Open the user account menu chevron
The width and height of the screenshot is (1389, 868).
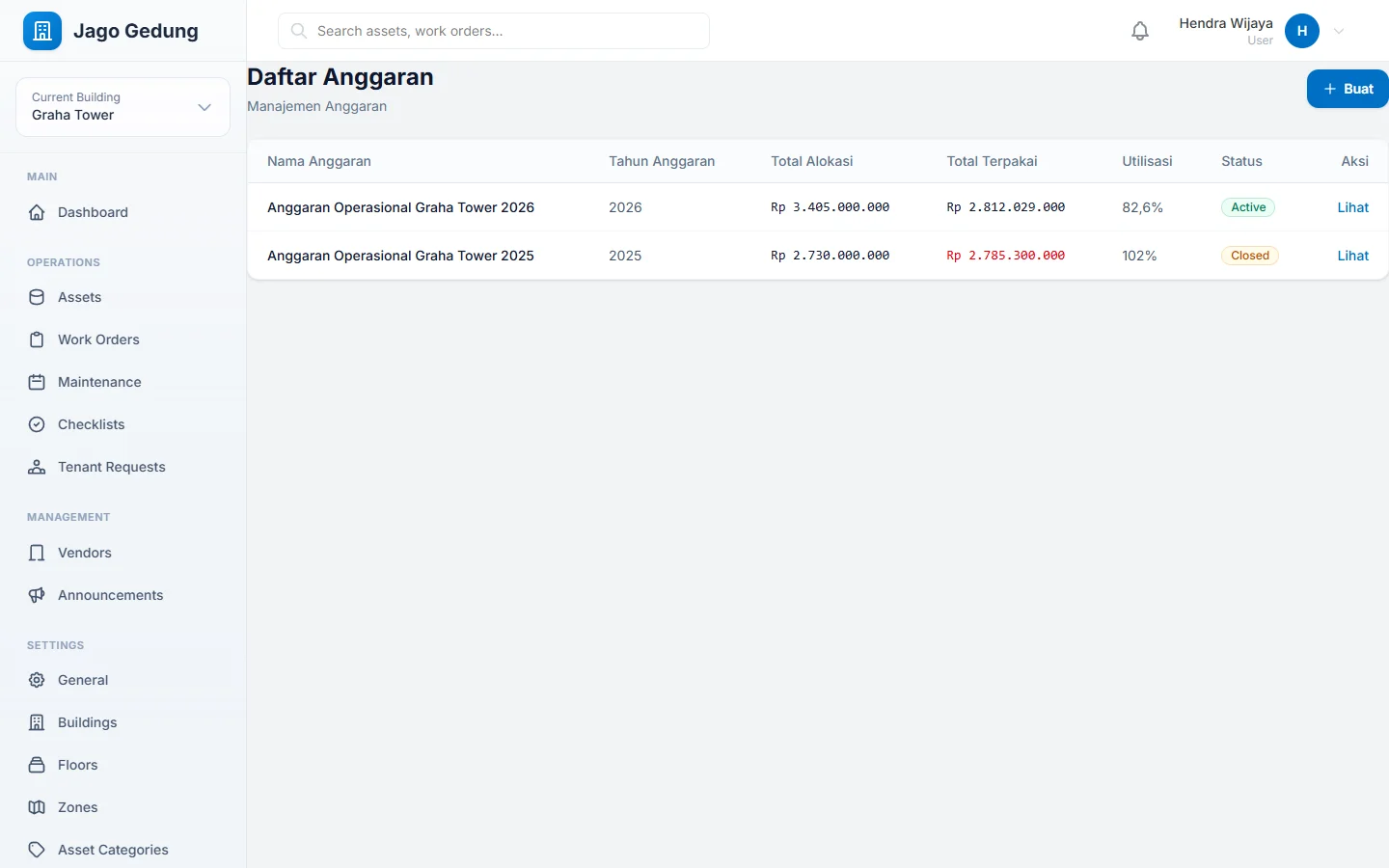tap(1339, 31)
